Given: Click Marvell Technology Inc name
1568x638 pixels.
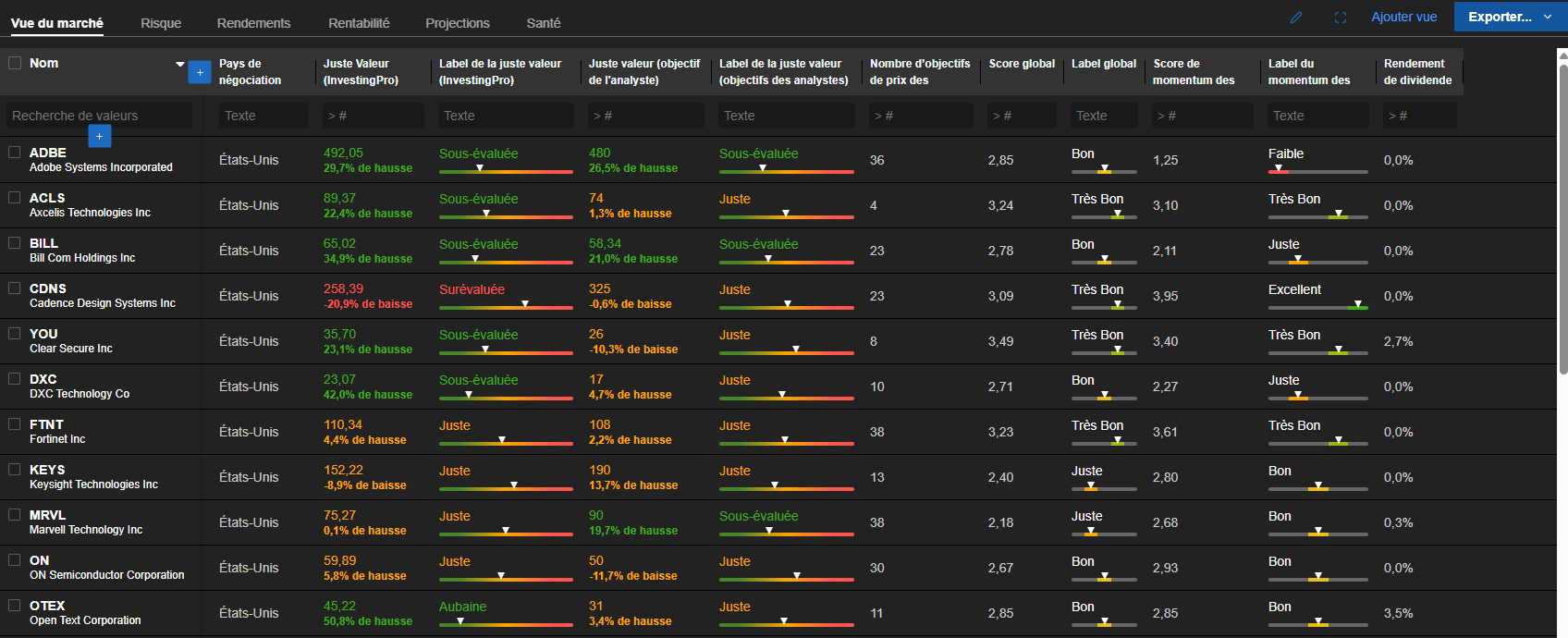Looking at the screenshot, I should (x=86, y=530).
